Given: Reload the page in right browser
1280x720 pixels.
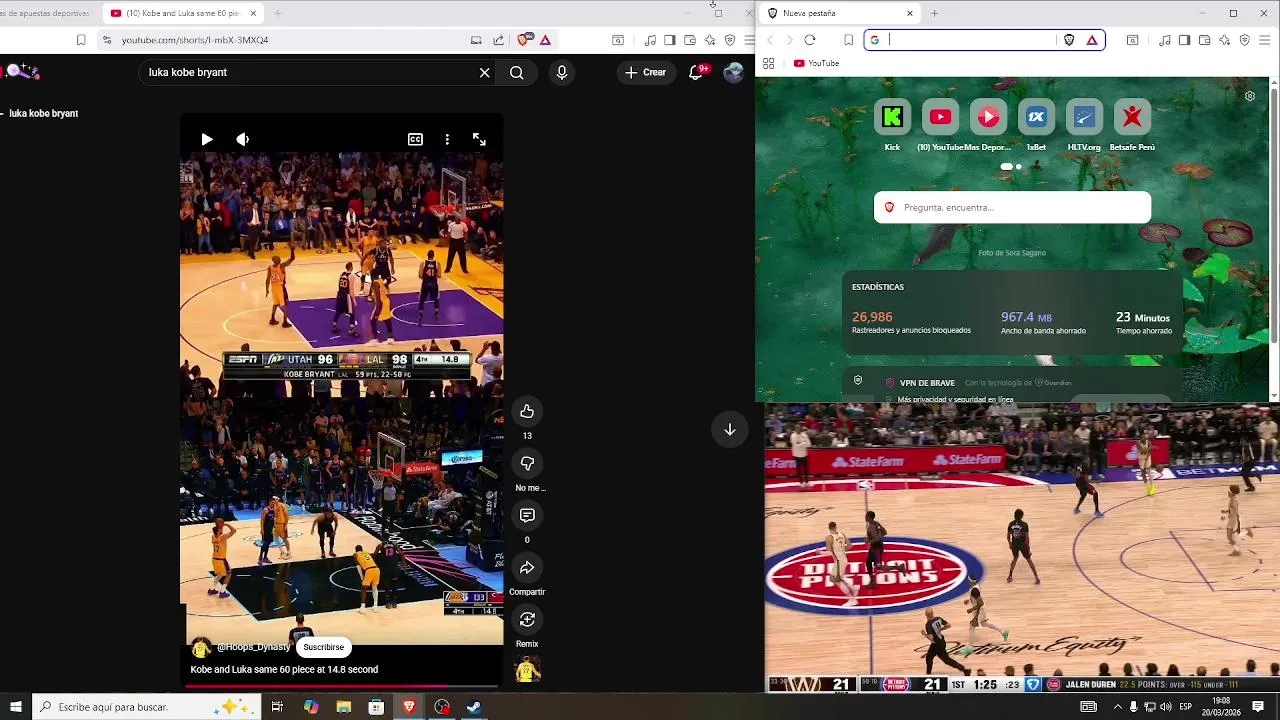Looking at the screenshot, I should (x=810, y=40).
